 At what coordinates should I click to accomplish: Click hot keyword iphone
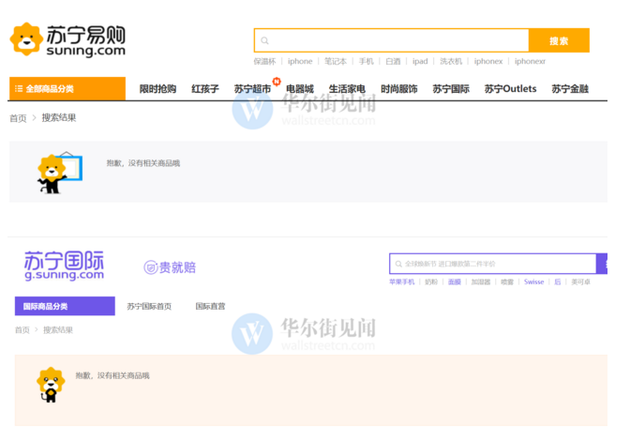tap(300, 61)
